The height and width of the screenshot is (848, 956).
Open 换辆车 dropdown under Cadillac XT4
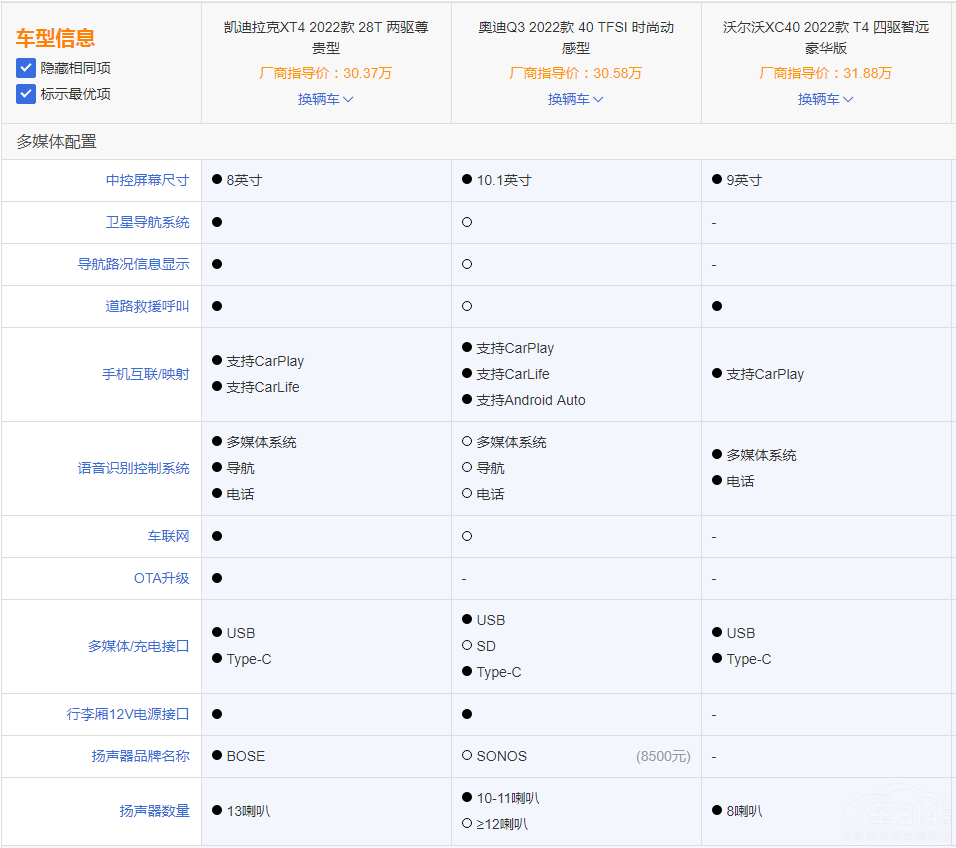click(x=326, y=99)
